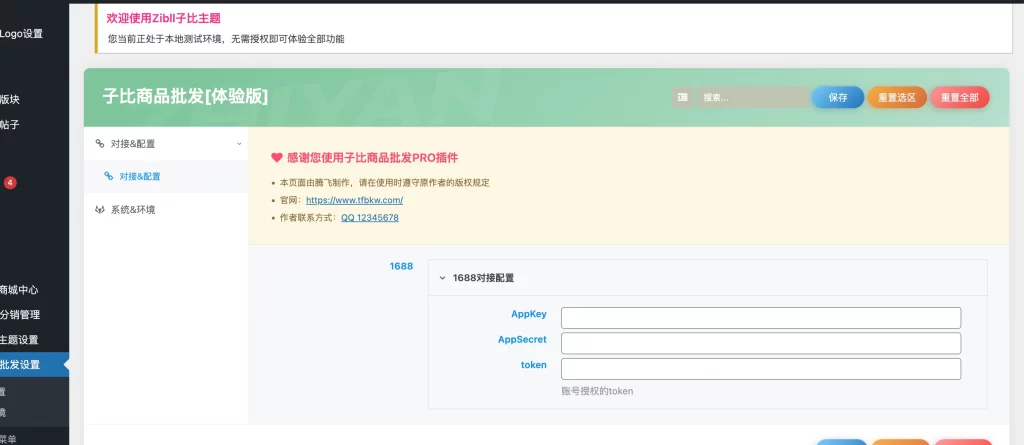Click the red notification badge showing 4

10,183
